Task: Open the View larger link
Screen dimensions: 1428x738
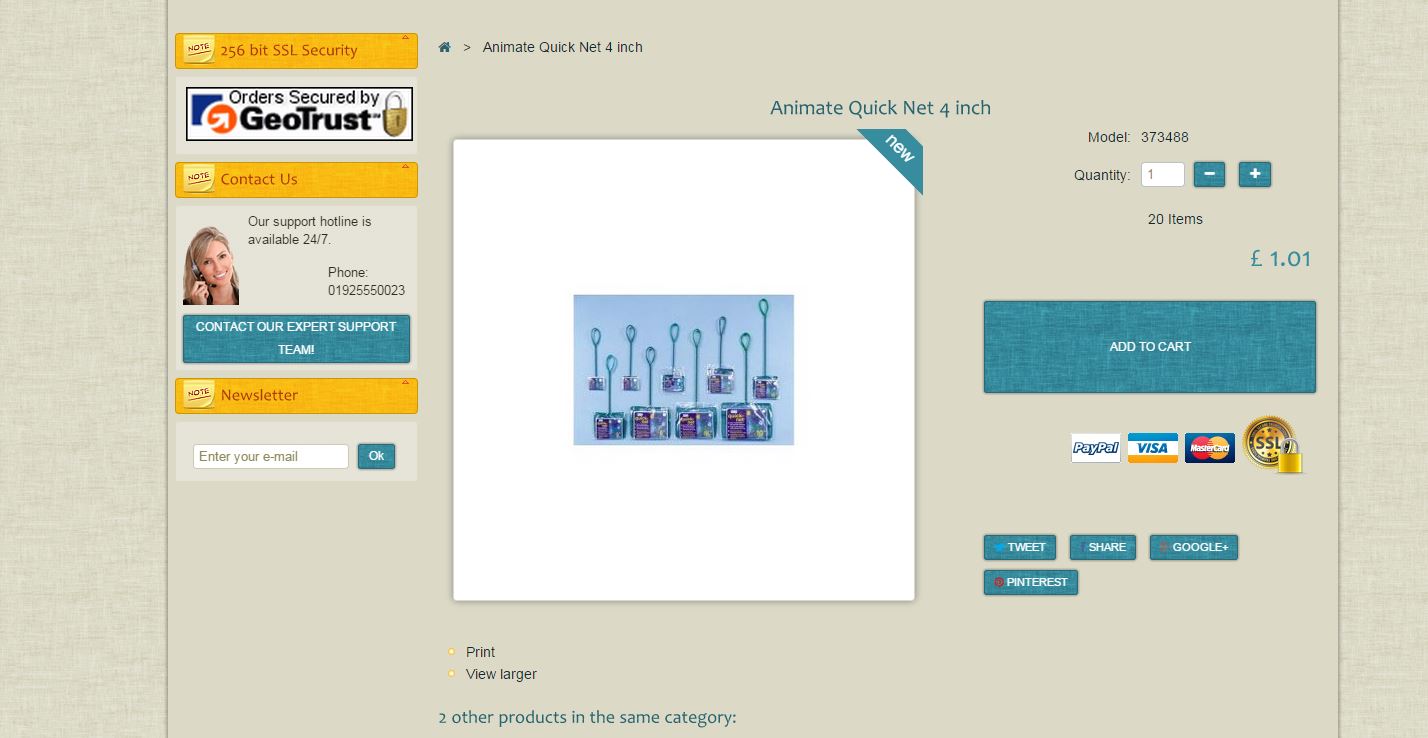Action: 501,674
